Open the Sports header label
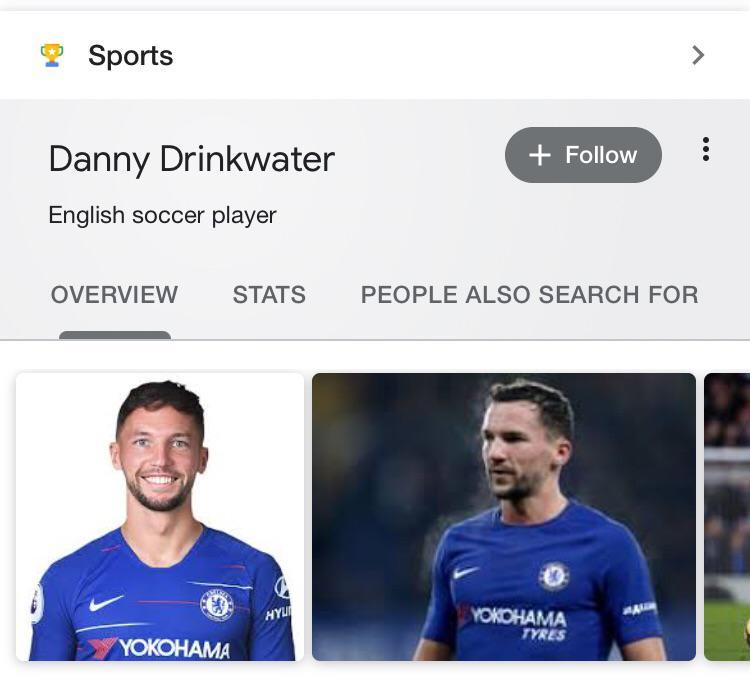The image size is (750, 684). click(130, 56)
